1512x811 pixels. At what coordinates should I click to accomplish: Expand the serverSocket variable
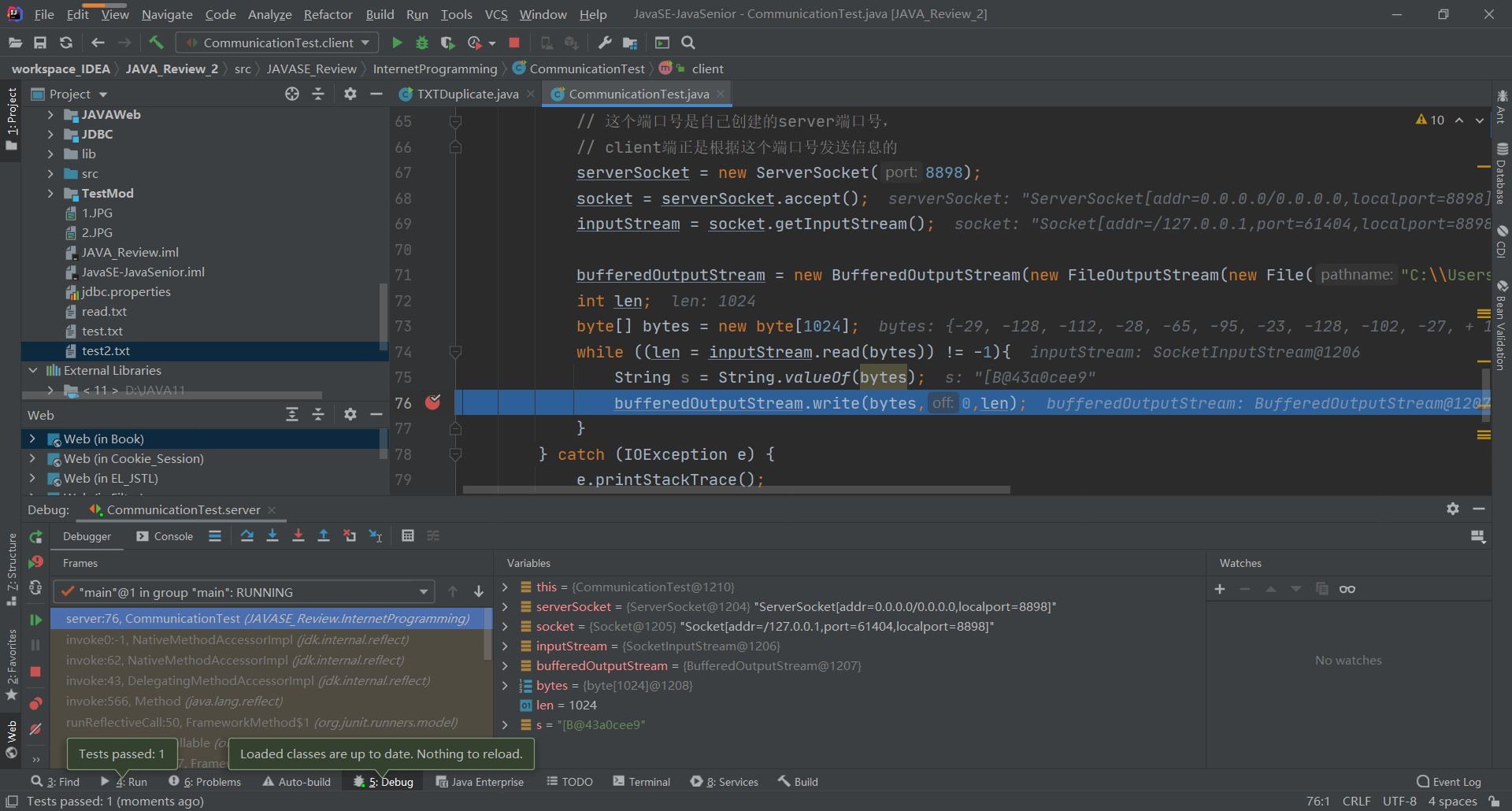click(505, 606)
